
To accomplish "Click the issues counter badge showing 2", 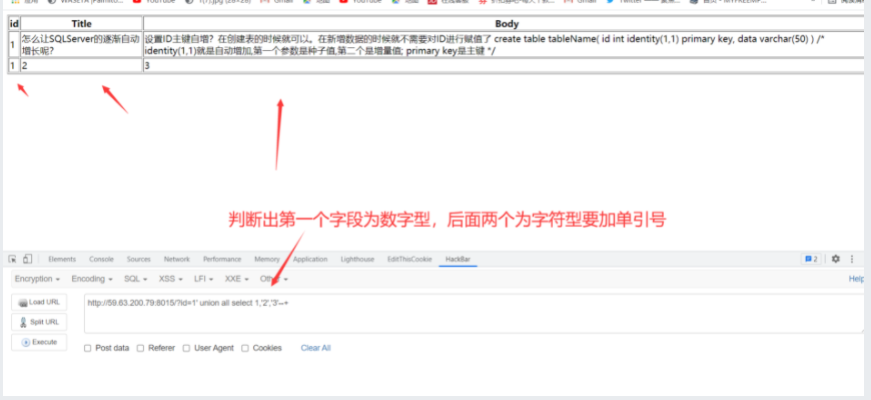I will point(811,259).
